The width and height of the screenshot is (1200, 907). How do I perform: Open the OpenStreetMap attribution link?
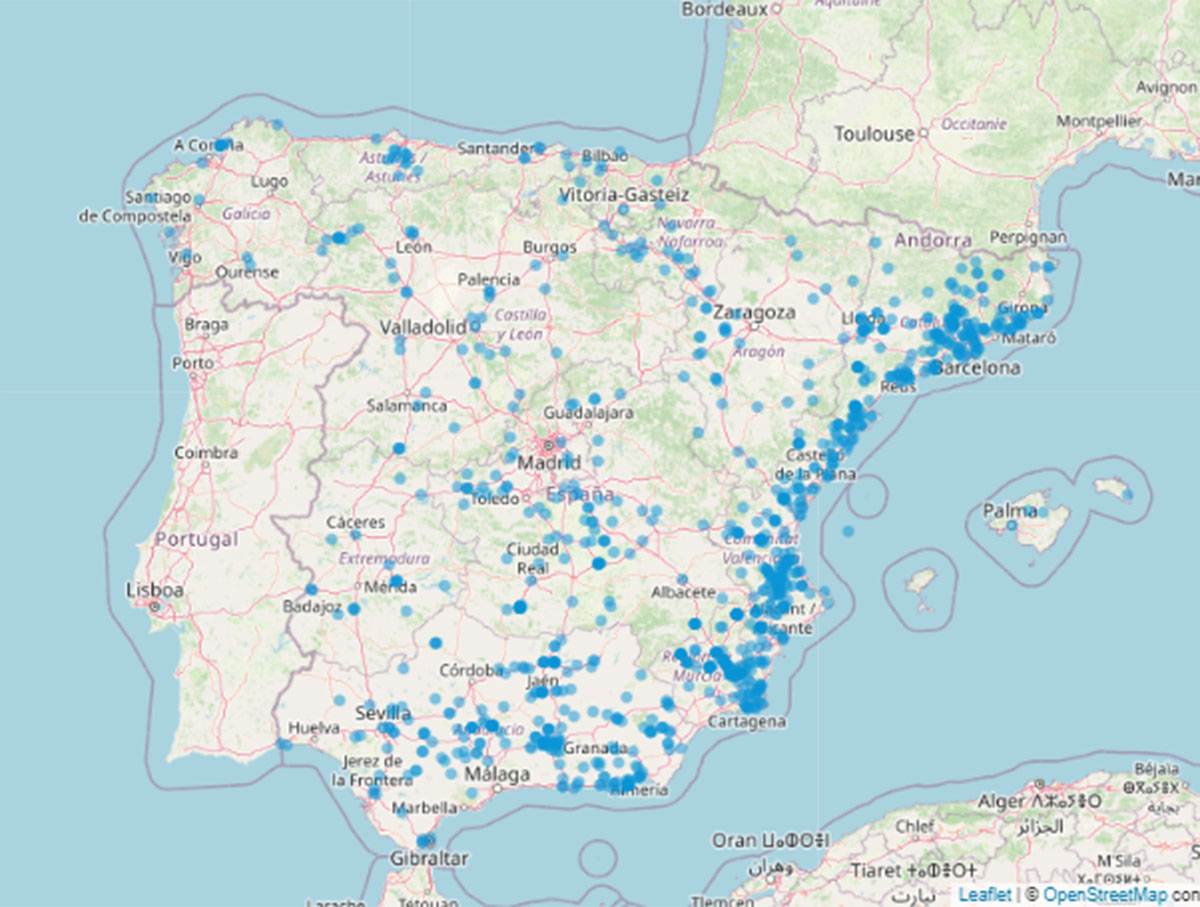coord(1104,894)
